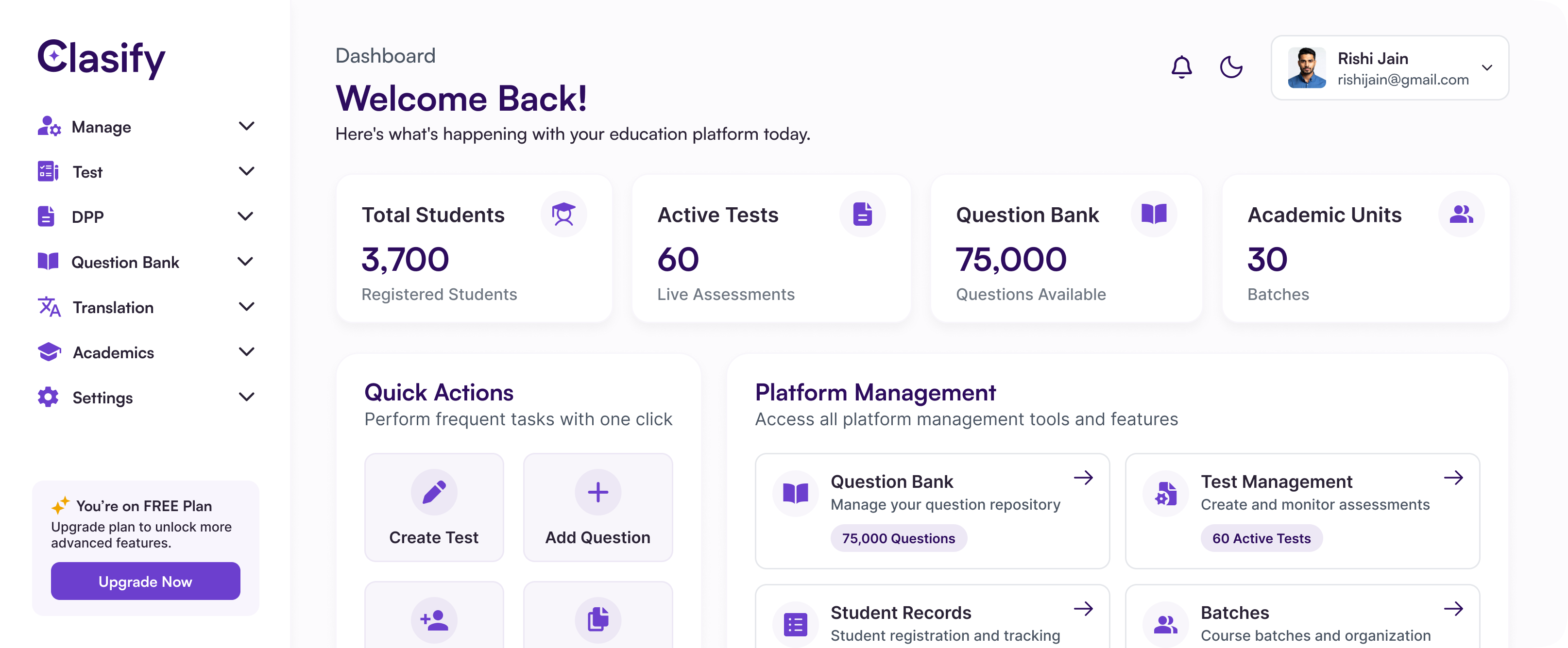Click the Total Students 3,700 value
Screen dimensions: 1568x648
click(x=406, y=260)
